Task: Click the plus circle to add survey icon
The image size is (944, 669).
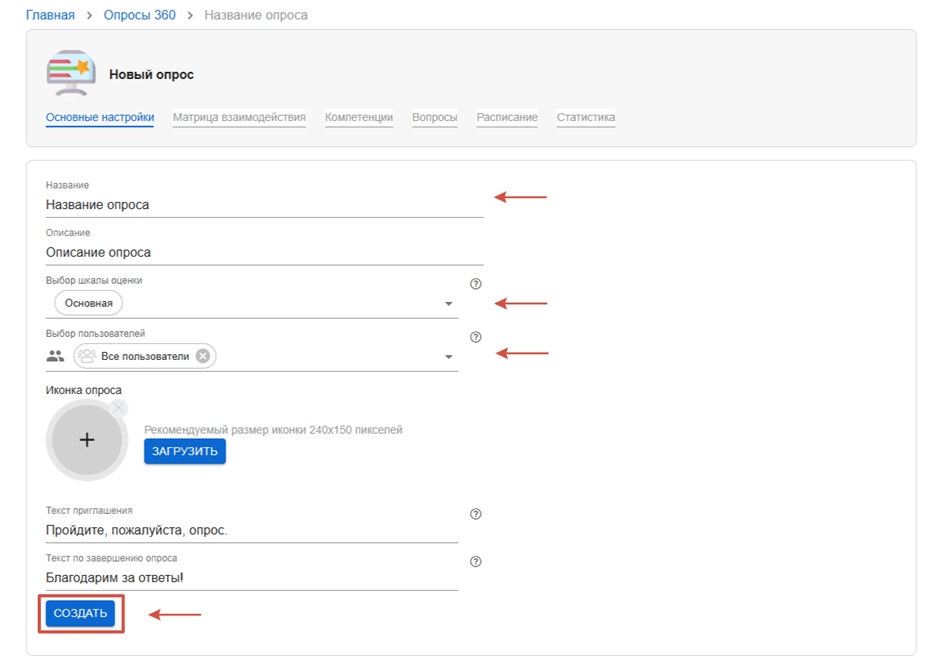Action: click(87, 440)
